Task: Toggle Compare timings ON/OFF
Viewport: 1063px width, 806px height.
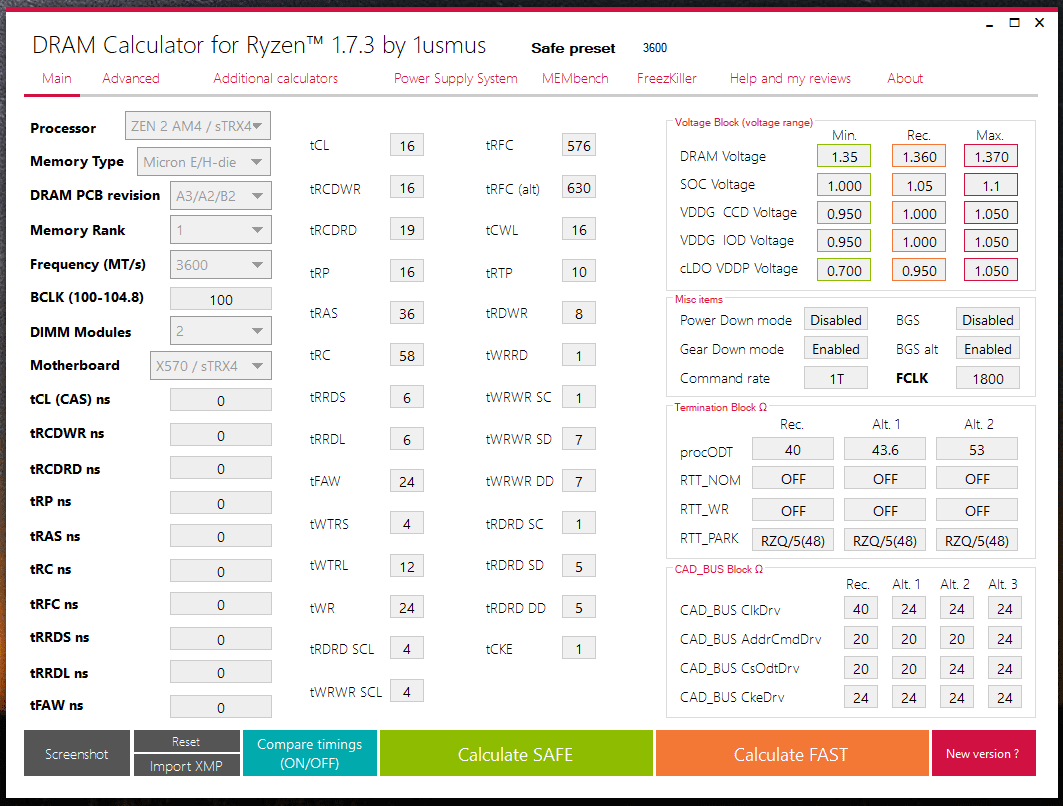Action: 309,753
